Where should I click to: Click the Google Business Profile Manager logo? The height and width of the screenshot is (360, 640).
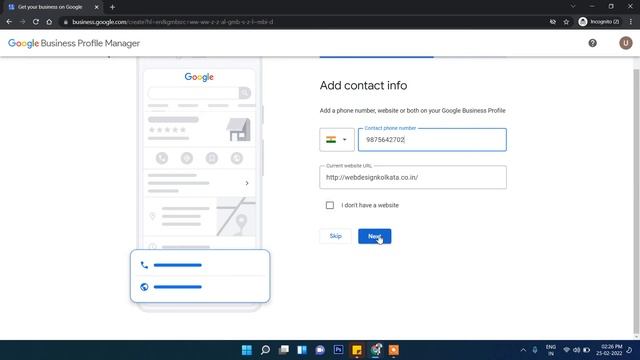[74, 43]
